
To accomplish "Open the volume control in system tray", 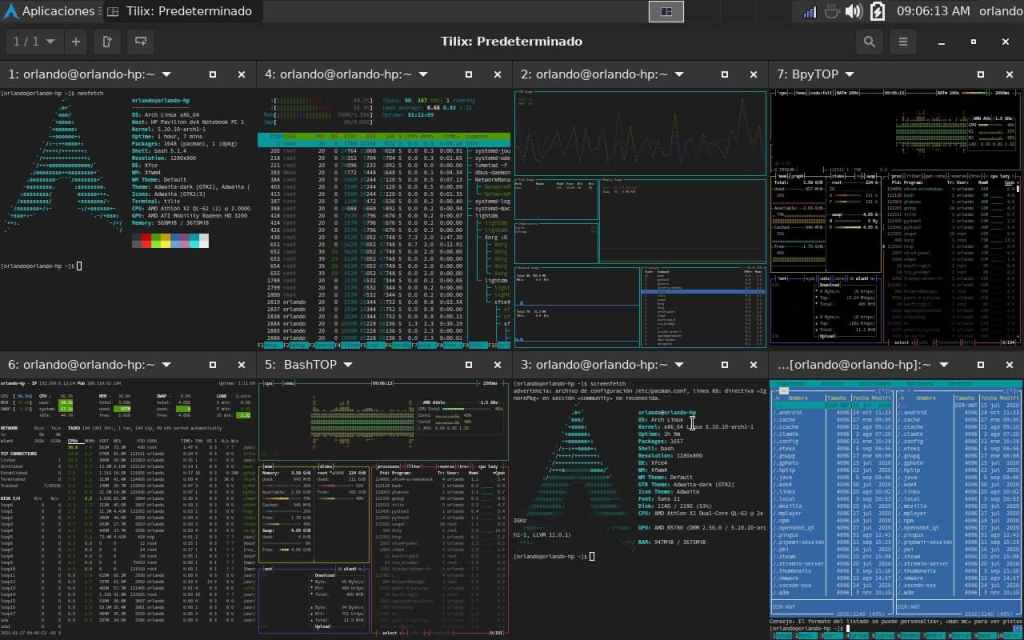I will 853,11.
